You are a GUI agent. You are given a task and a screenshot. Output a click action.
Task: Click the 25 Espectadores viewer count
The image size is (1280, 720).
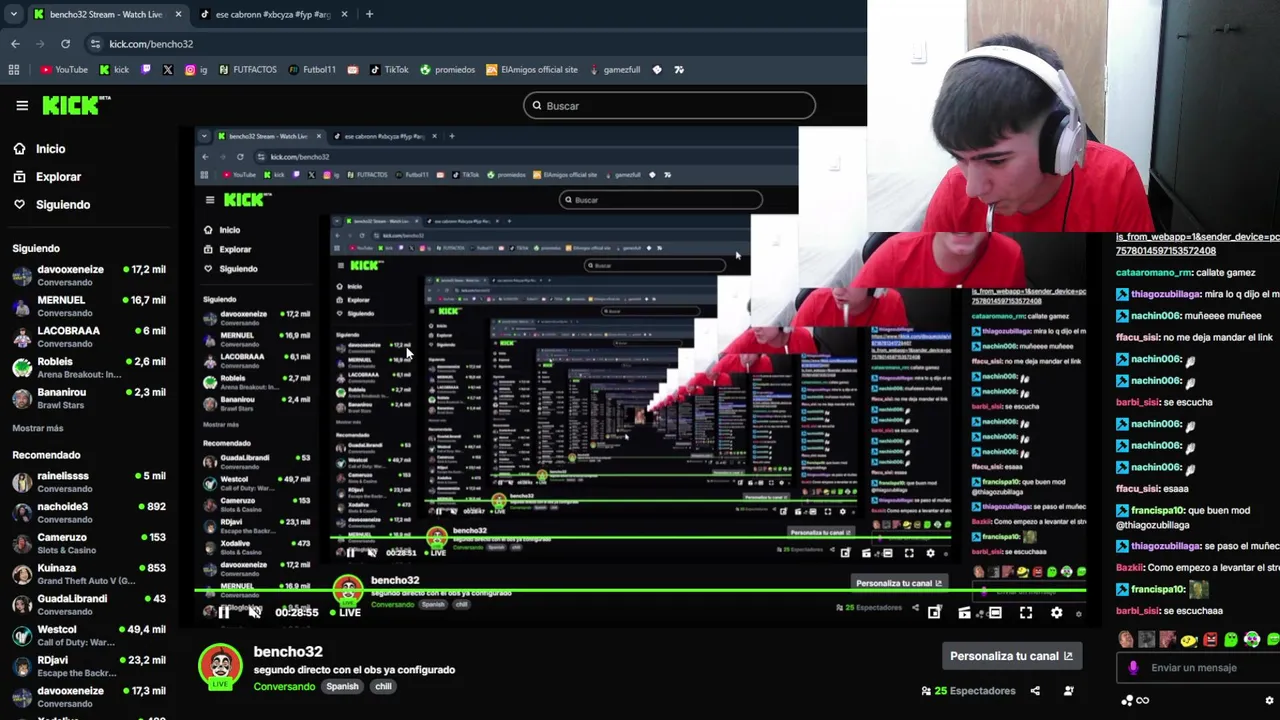pos(968,691)
